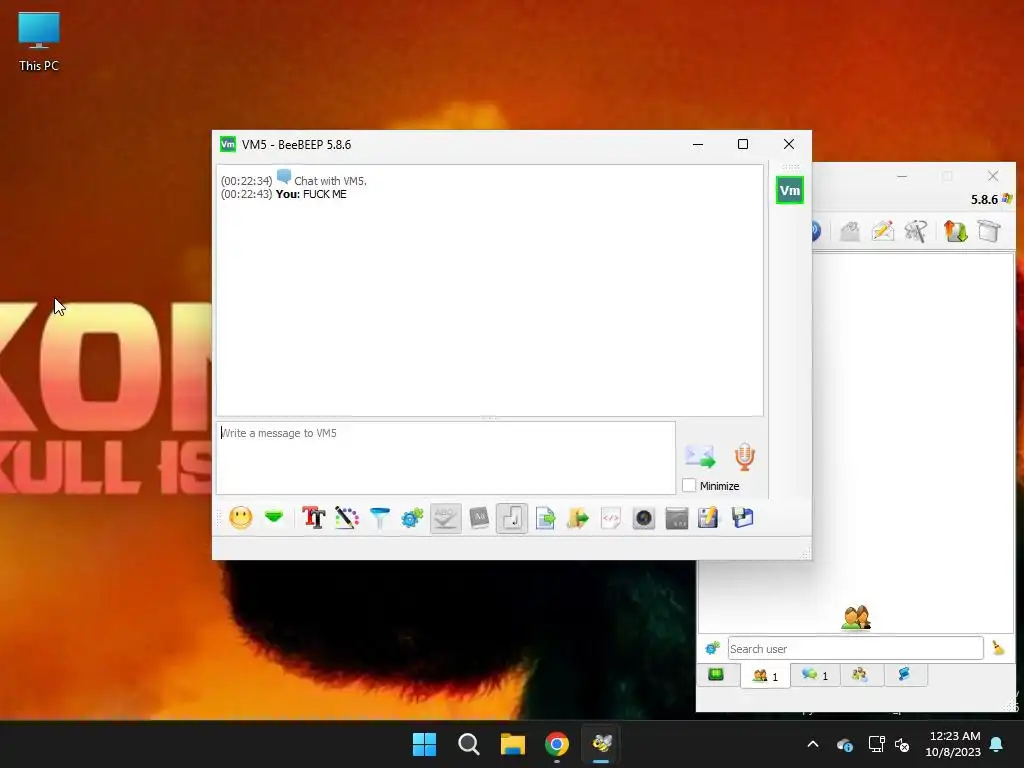Image resolution: width=1024 pixels, height=768 pixels.
Task: Change chat font with the TT icon
Action: [x=313, y=518]
